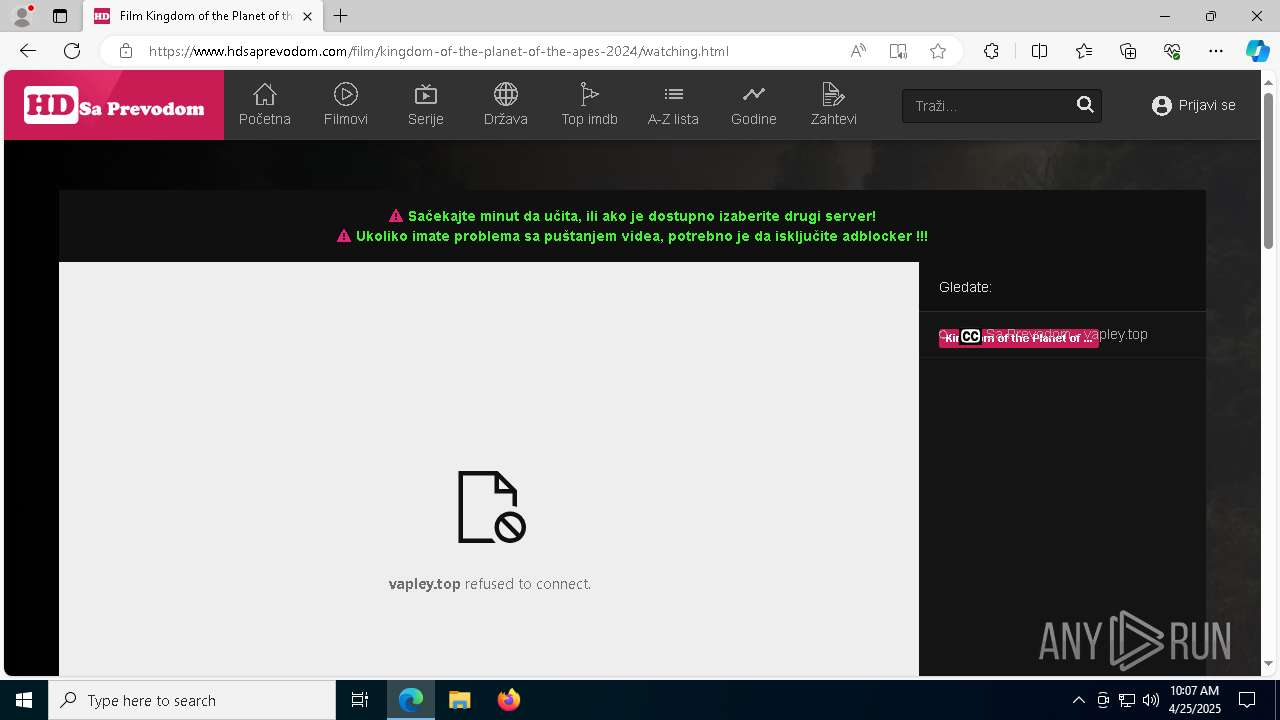Select the Film Kingdom of the Planet tab
This screenshot has width=1280, height=720.
(x=203, y=16)
